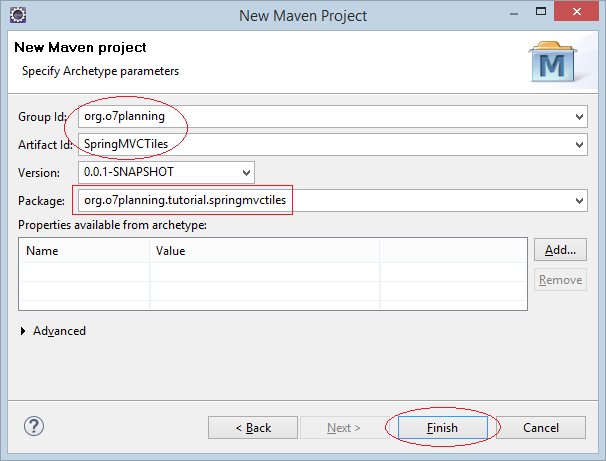This screenshot has width=606, height=461.
Task: Click the Eclipse window icon in title bar
Action: tap(18, 15)
